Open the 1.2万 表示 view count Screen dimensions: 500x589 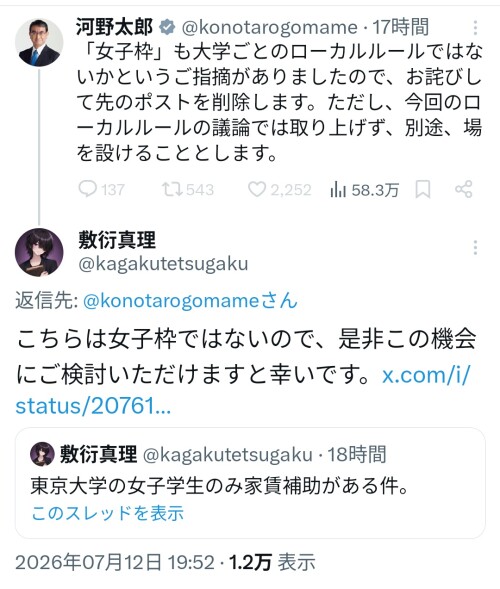coord(272,562)
